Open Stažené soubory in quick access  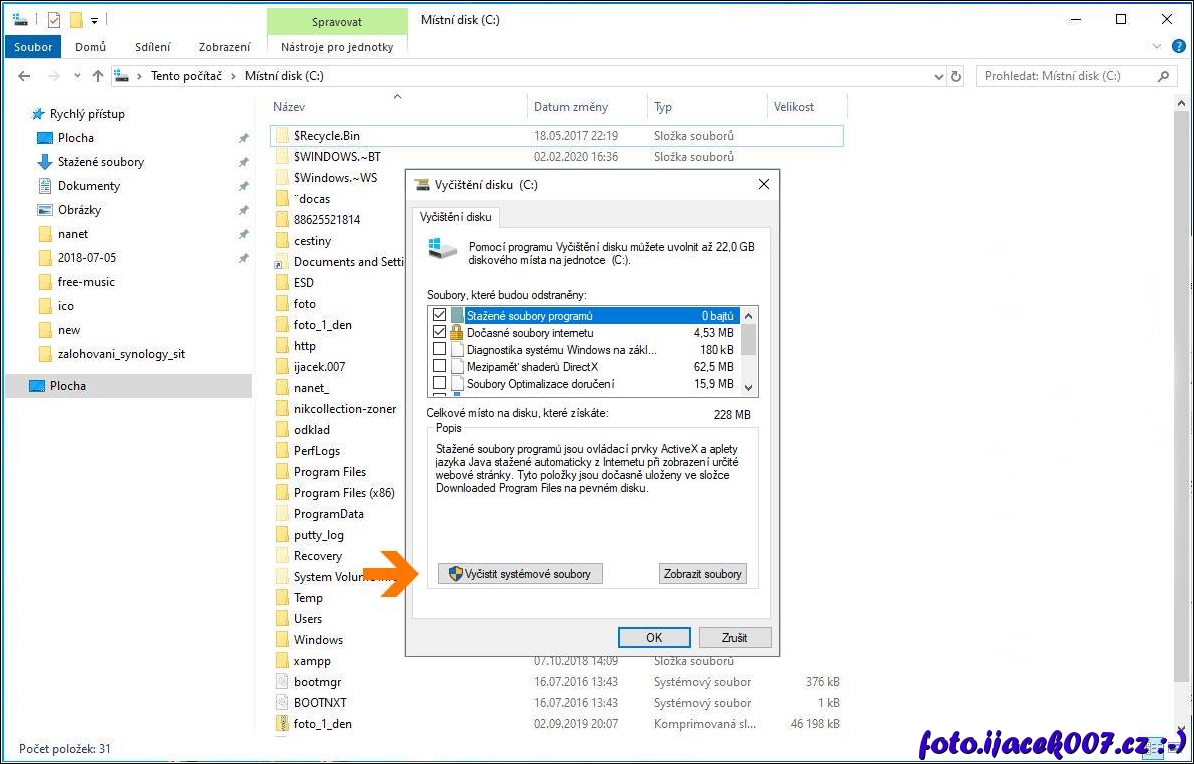(100, 162)
